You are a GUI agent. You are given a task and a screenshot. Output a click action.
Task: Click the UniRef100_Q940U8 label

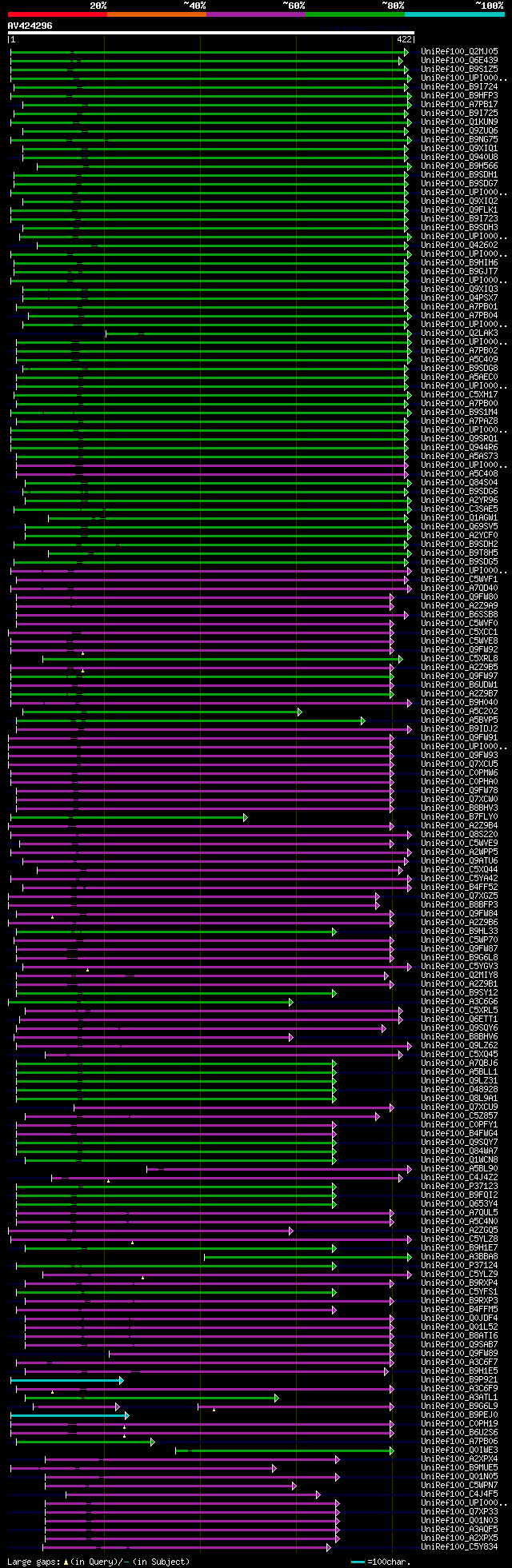pos(459,157)
